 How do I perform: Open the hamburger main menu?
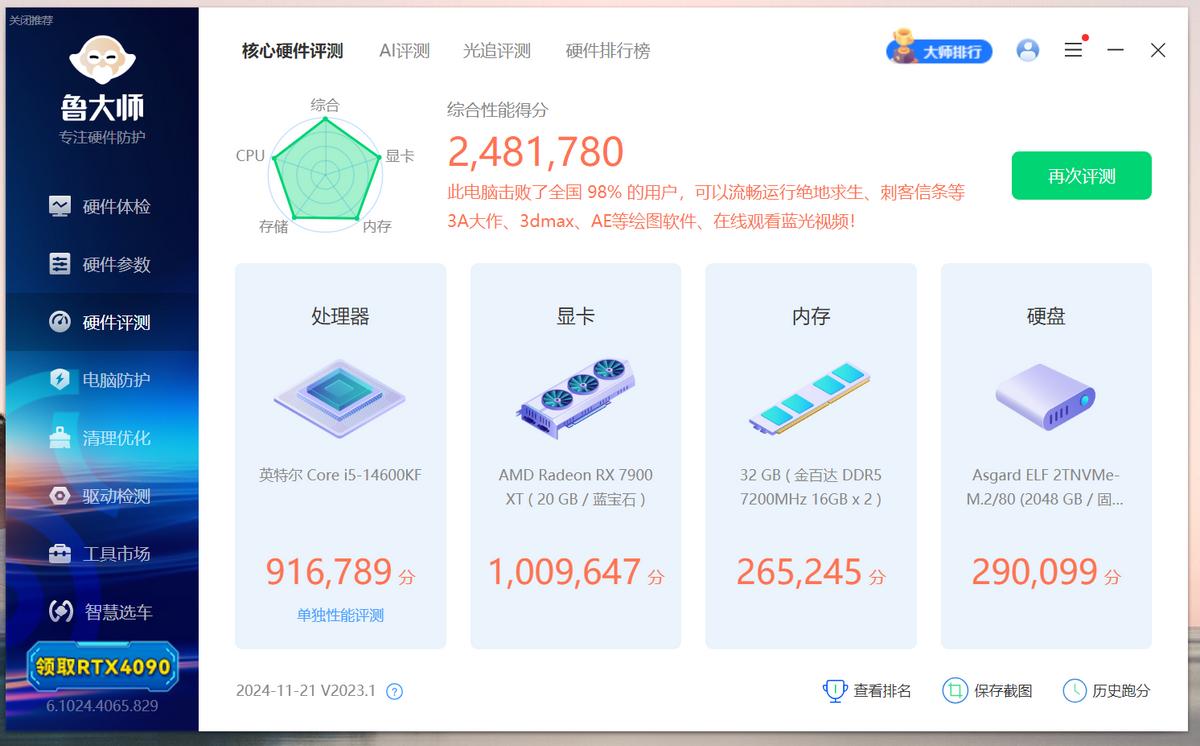1073,50
